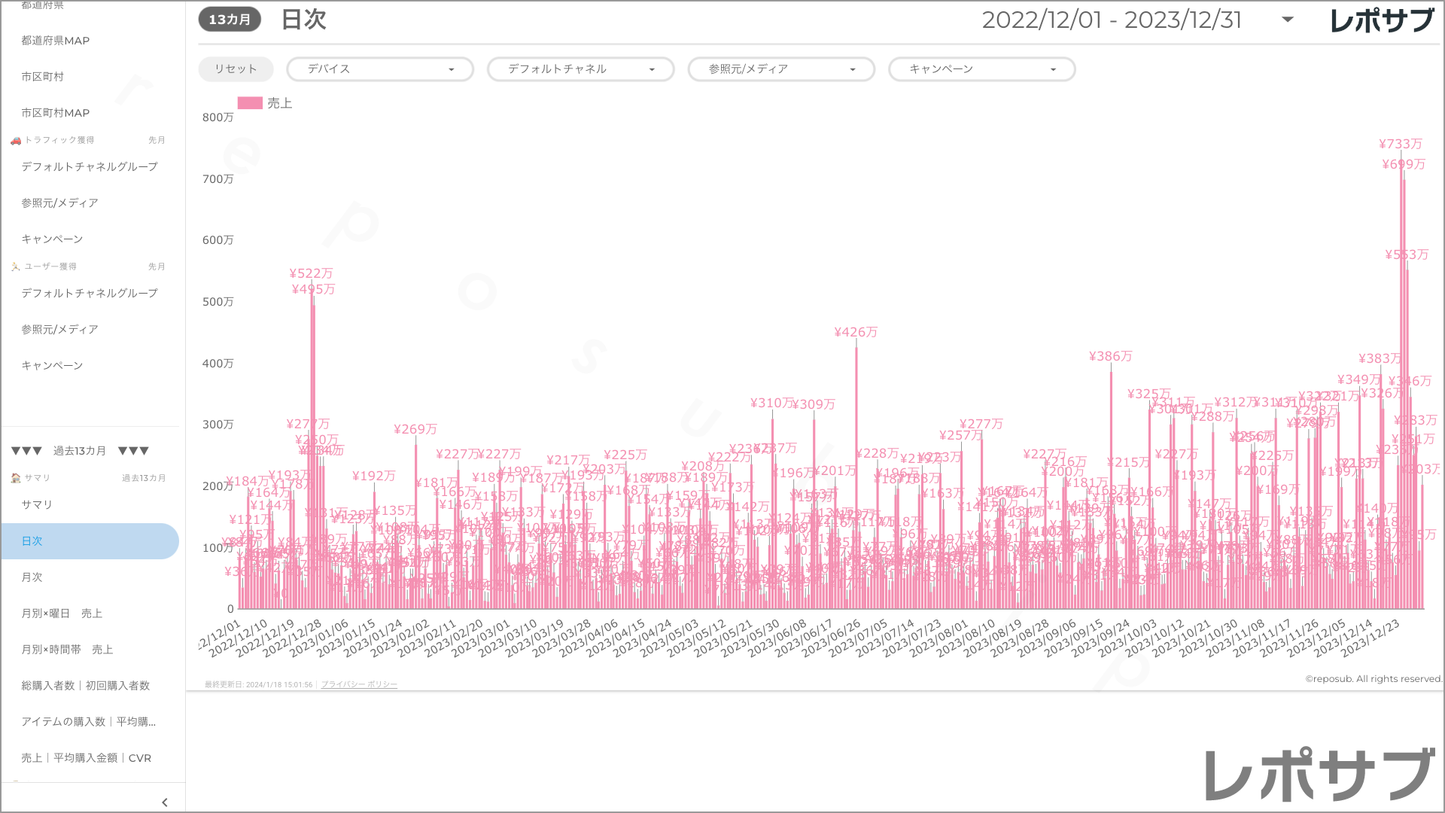Click the house icon beside サマリ header

click(15, 478)
